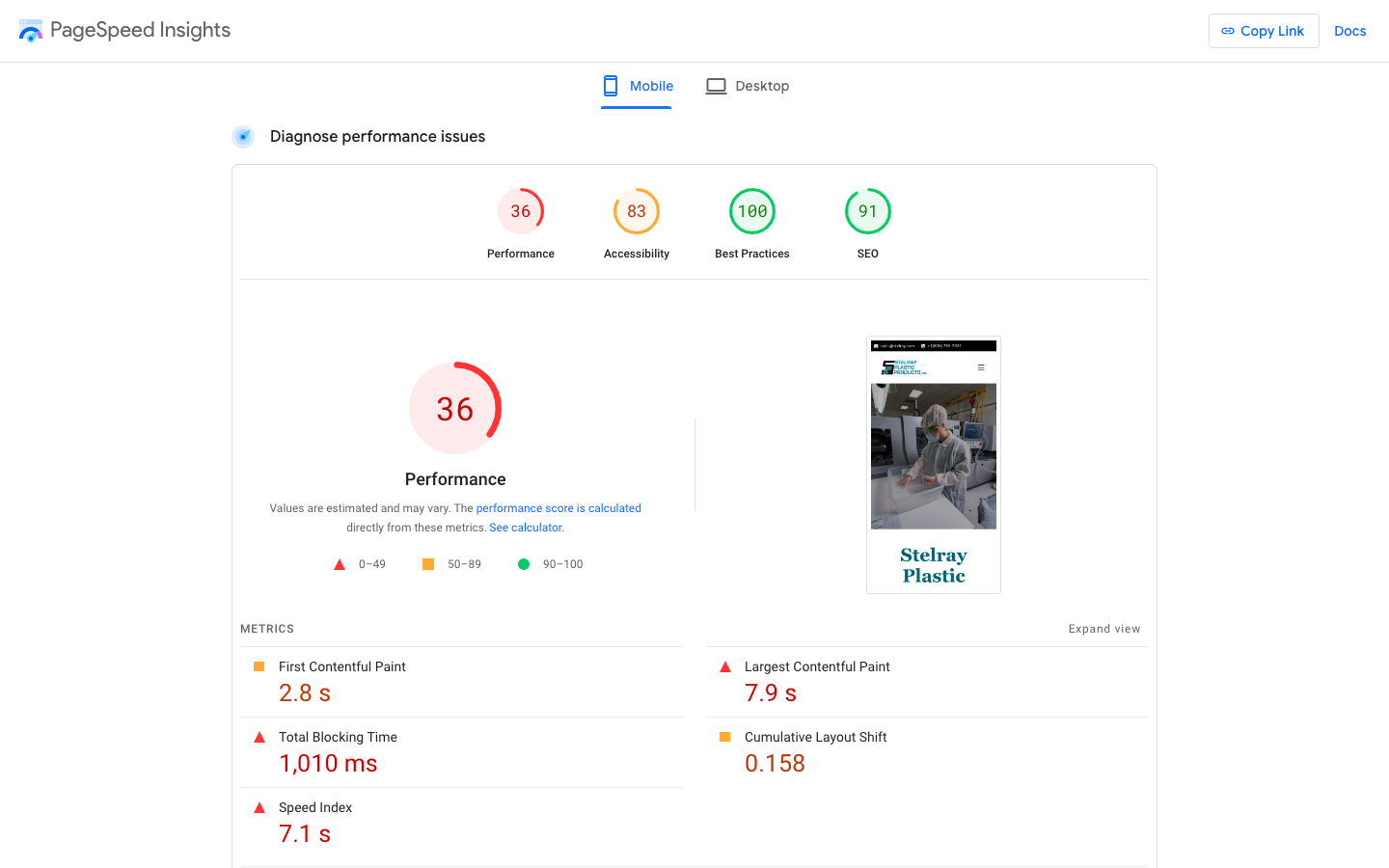The width and height of the screenshot is (1389, 868).
Task: Click the mobile phone icon
Action: pyautogui.click(x=611, y=86)
